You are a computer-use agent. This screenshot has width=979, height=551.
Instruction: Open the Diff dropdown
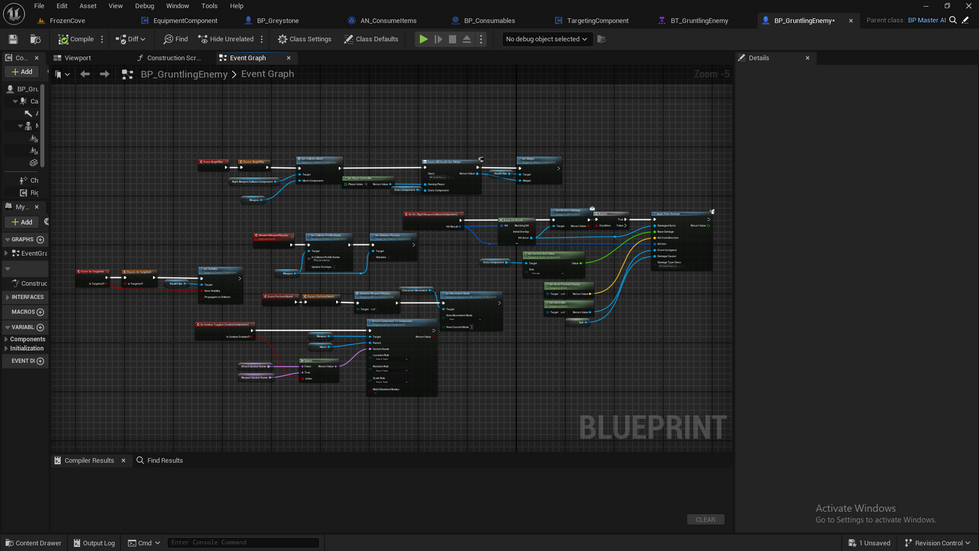pos(130,39)
